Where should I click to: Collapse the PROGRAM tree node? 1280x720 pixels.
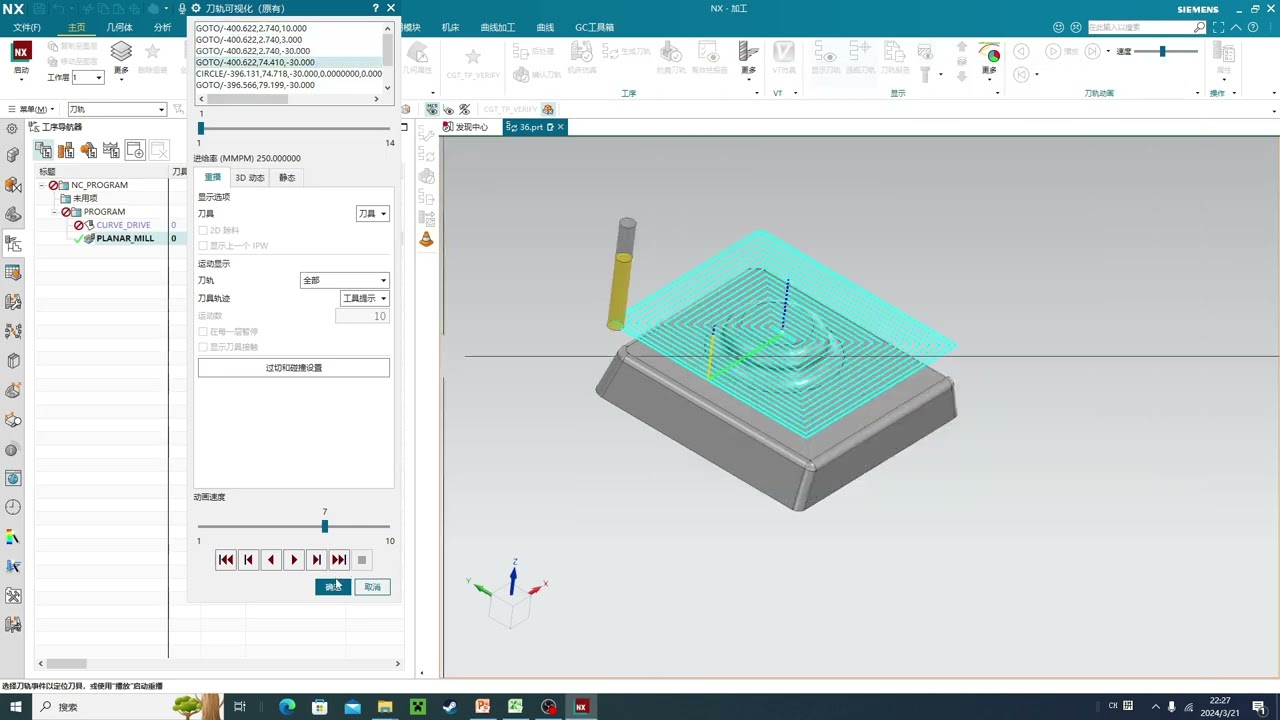click(54, 212)
